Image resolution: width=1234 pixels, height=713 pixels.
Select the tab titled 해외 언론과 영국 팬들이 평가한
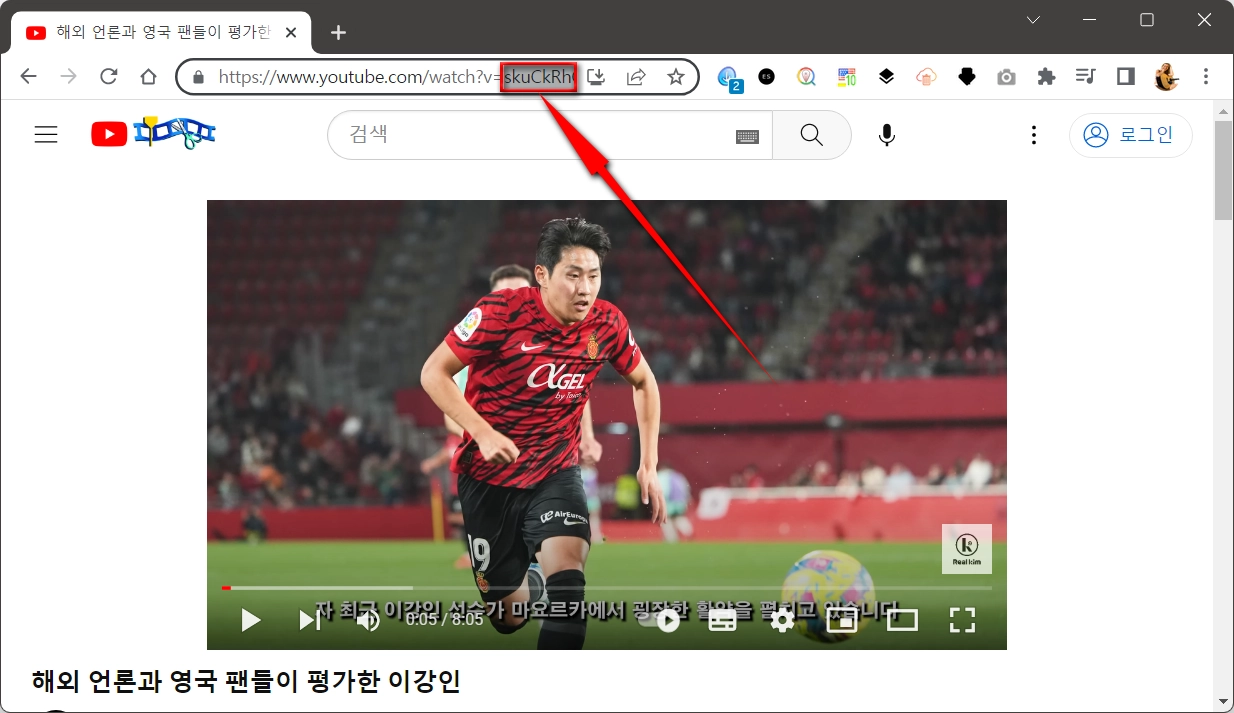tap(160, 31)
